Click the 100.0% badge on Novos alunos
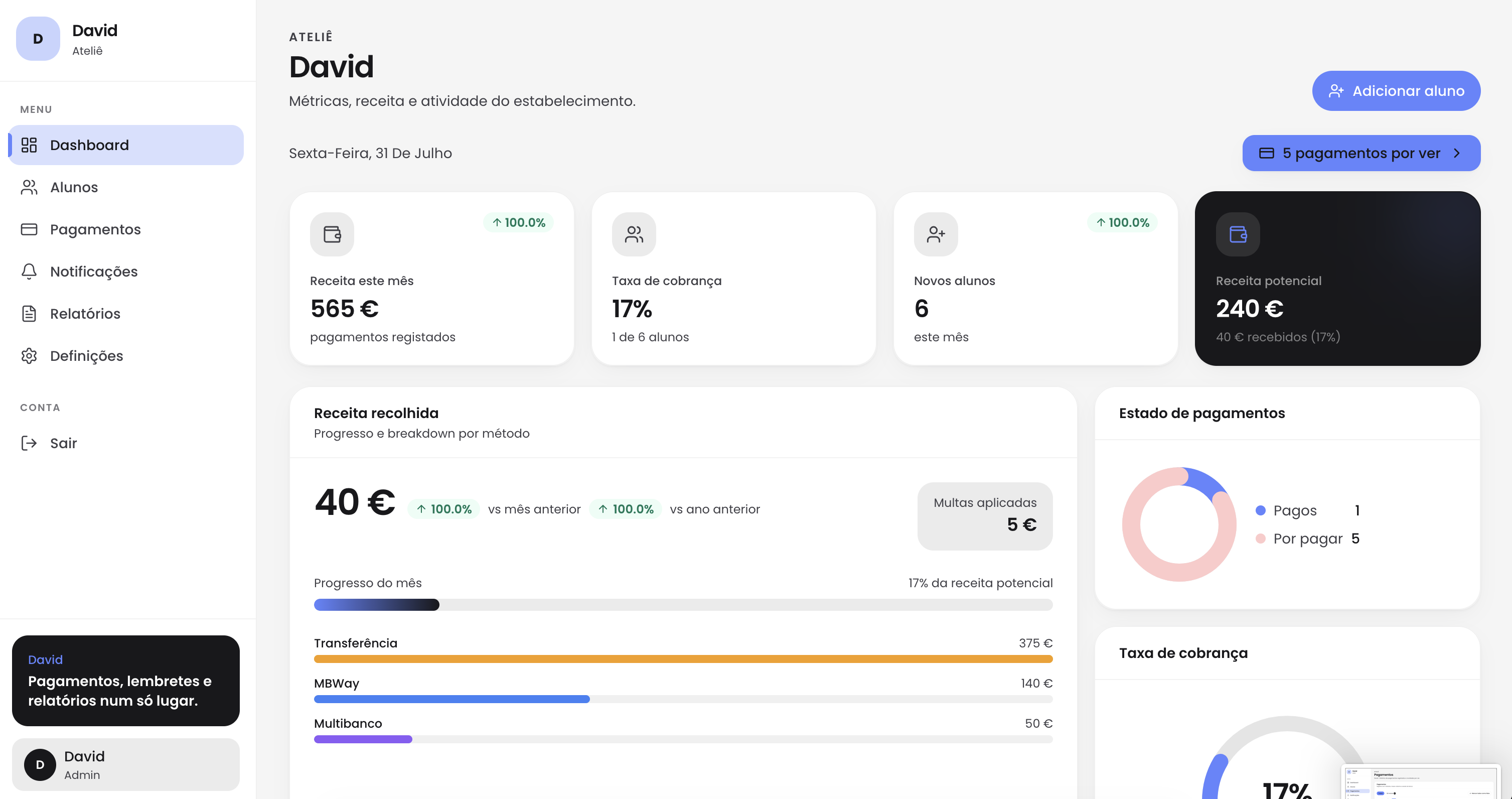This screenshot has width=1512, height=799. 1122,222
